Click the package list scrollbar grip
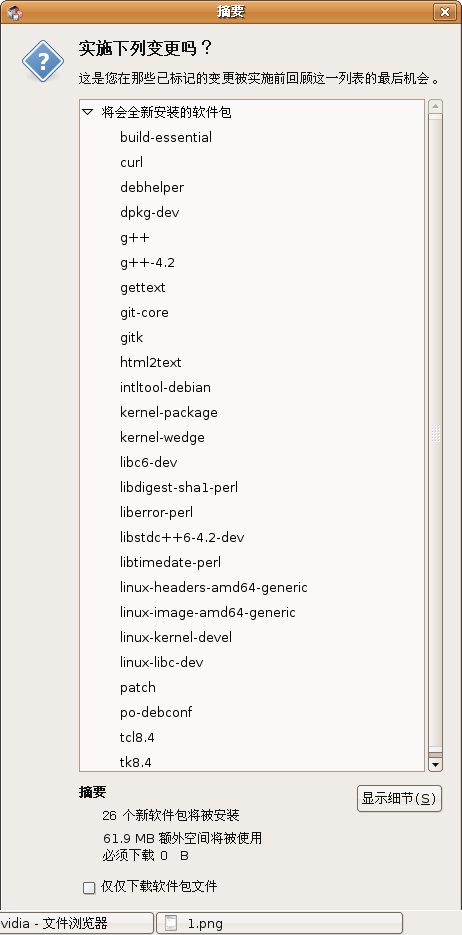Viewport: 462px width, 935px height. pos(435,434)
